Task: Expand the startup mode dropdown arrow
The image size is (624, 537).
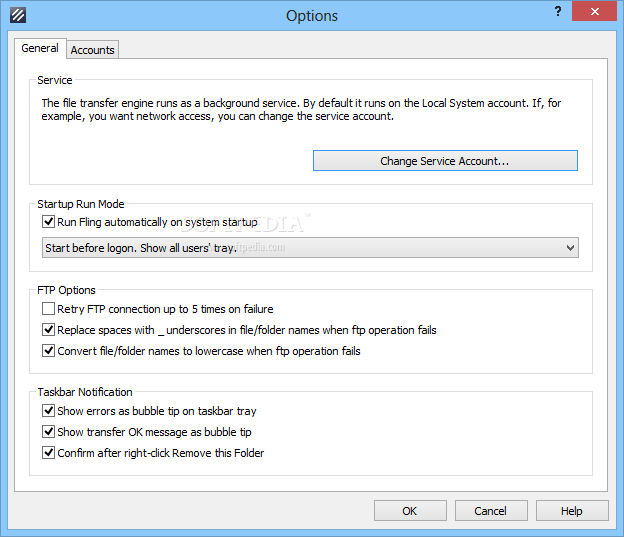Action: (570, 248)
